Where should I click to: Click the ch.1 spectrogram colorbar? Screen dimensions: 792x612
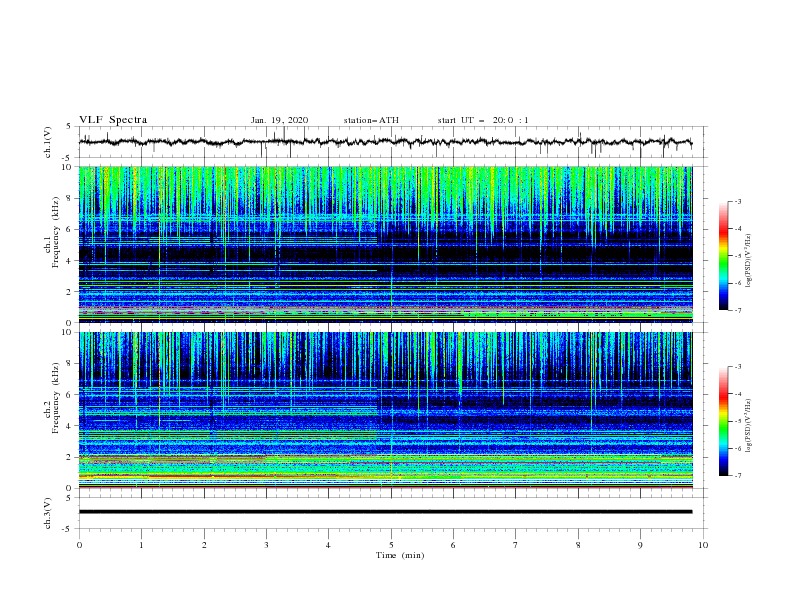pyautogui.click(x=723, y=256)
